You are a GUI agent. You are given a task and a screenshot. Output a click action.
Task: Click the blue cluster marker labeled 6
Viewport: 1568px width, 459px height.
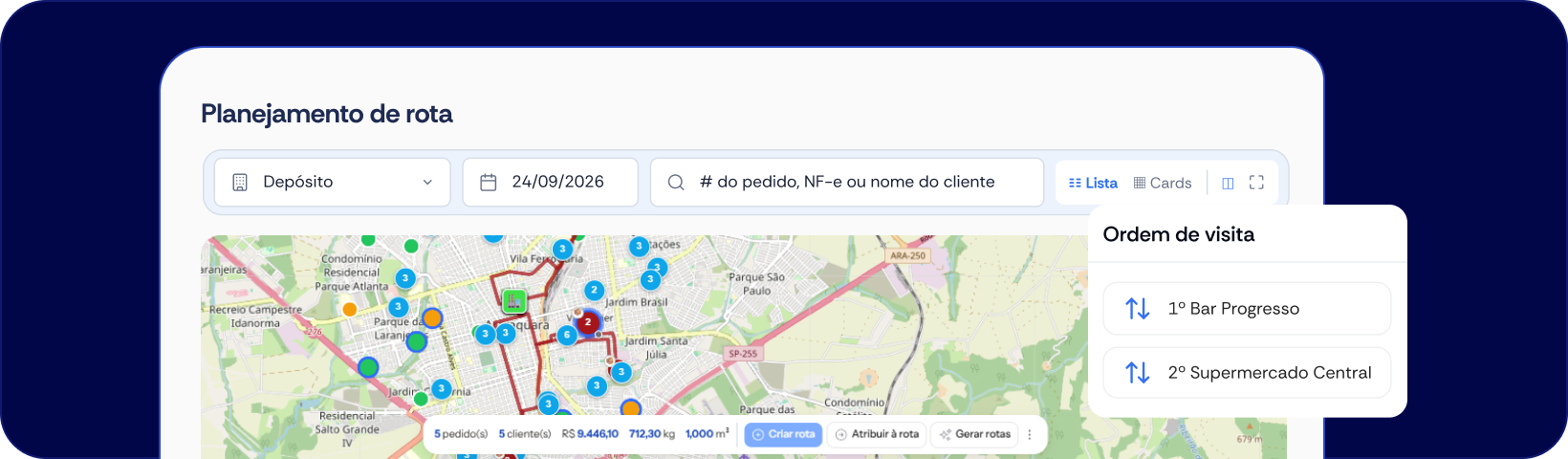pos(567,335)
